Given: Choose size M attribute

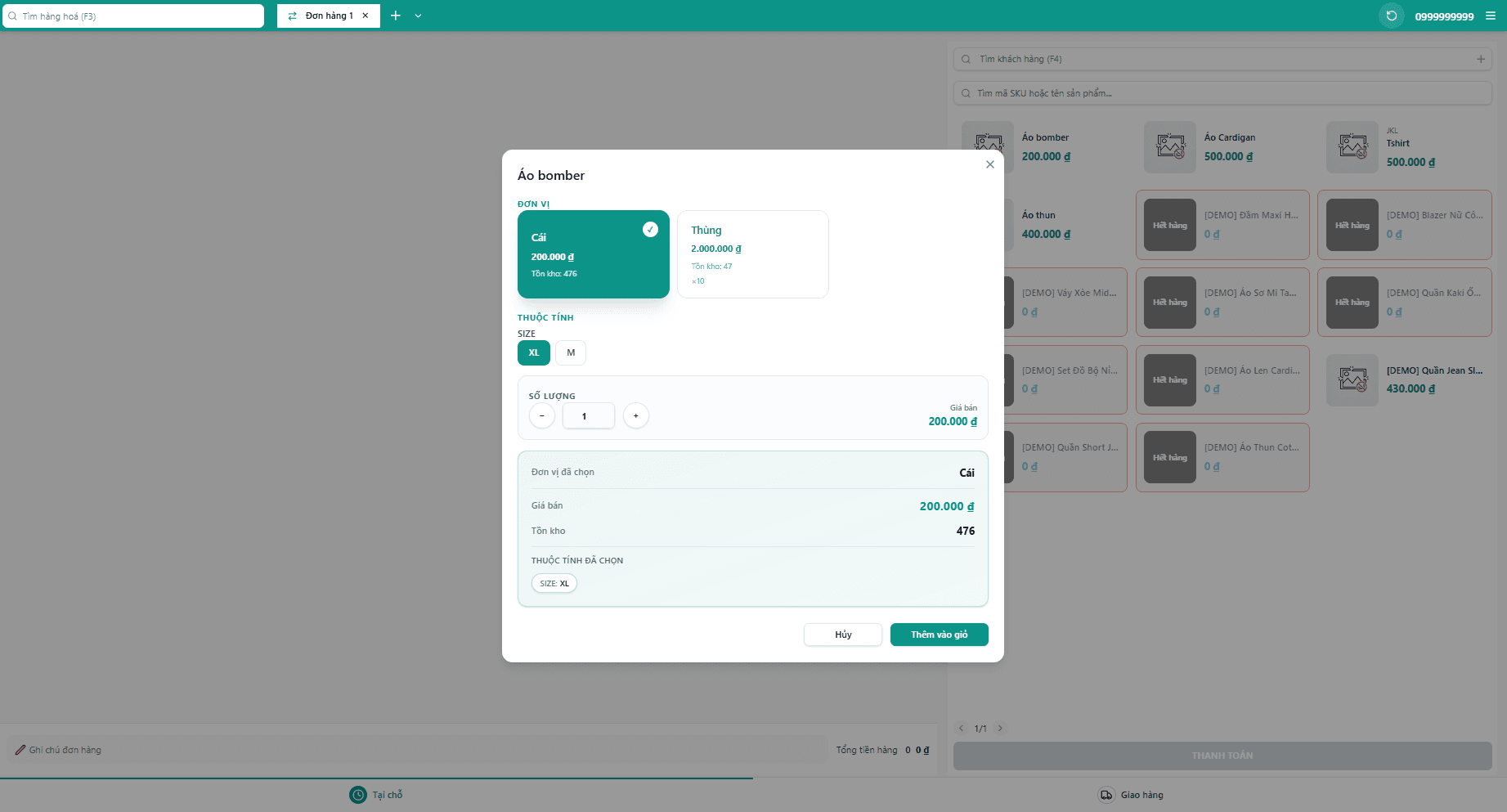Looking at the screenshot, I should (x=571, y=352).
